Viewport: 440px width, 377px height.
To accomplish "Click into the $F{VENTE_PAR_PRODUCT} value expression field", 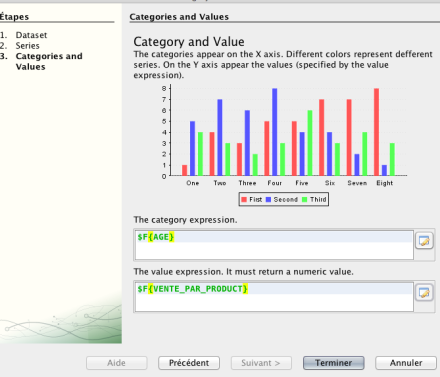I will click(274, 297).
